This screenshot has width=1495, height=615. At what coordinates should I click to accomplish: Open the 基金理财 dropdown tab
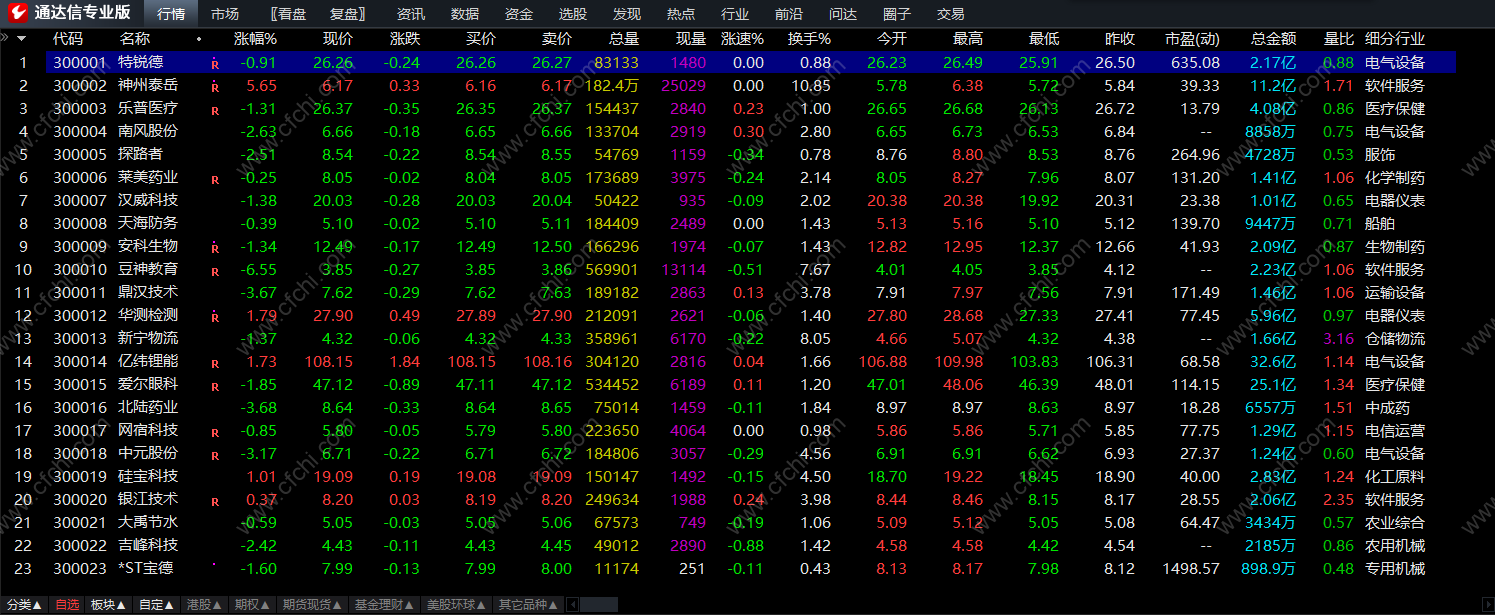click(x=384, y=604)
